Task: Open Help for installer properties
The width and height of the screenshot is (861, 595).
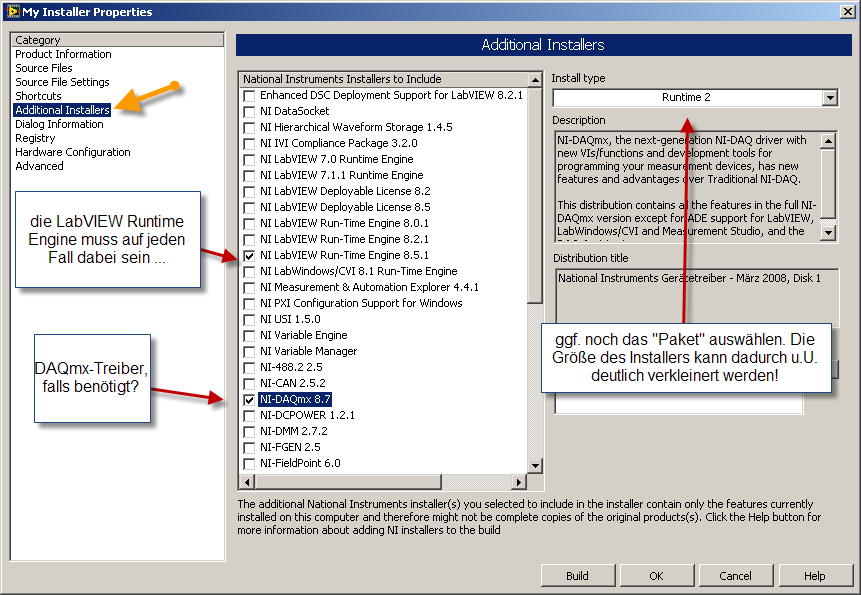Action: click(815, 576)
